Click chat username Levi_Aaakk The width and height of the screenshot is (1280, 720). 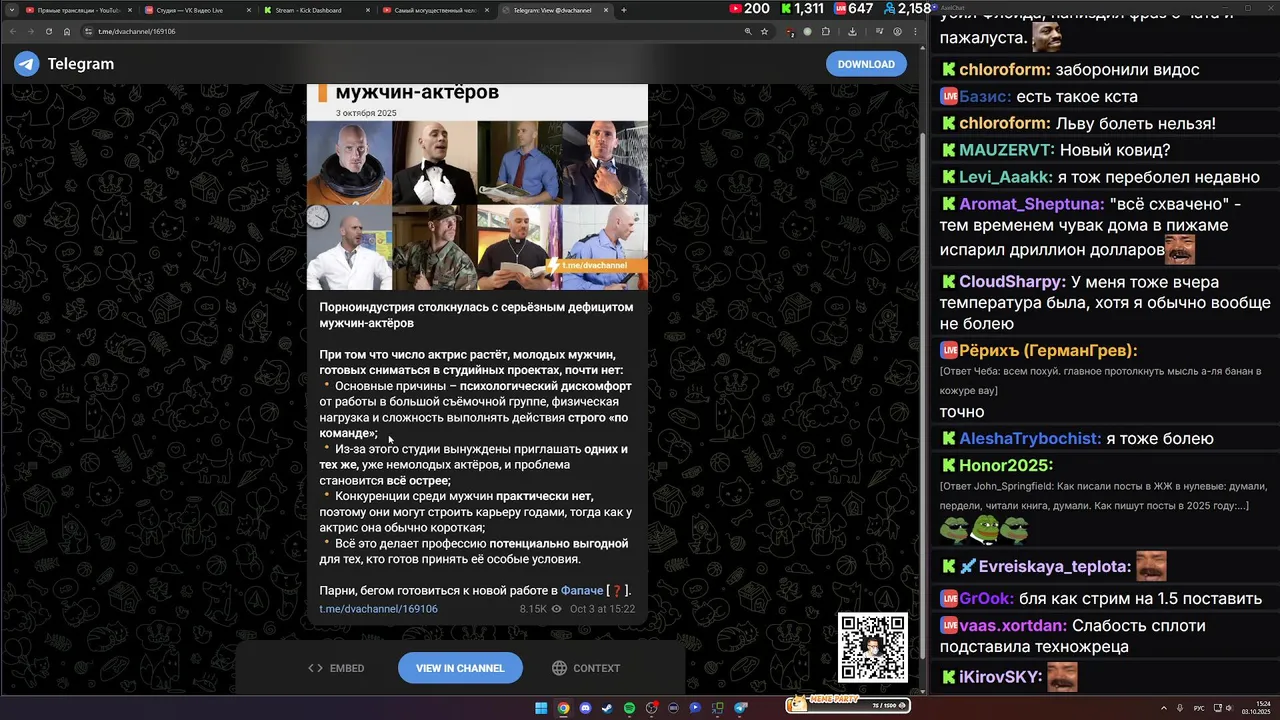(x=1005, y=177)
